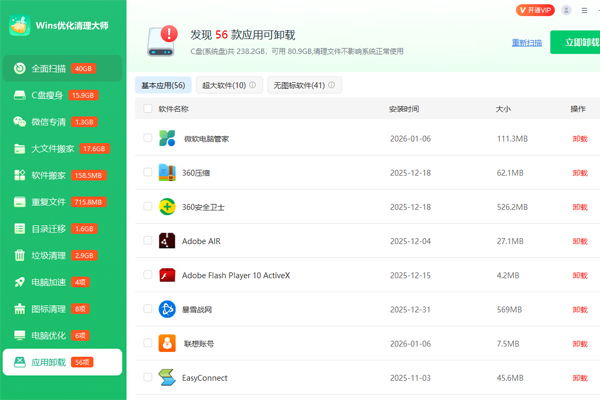Viewport: 600px width, 400px height.
Task: Click the EasyConnect app icon
Action: 167,377
